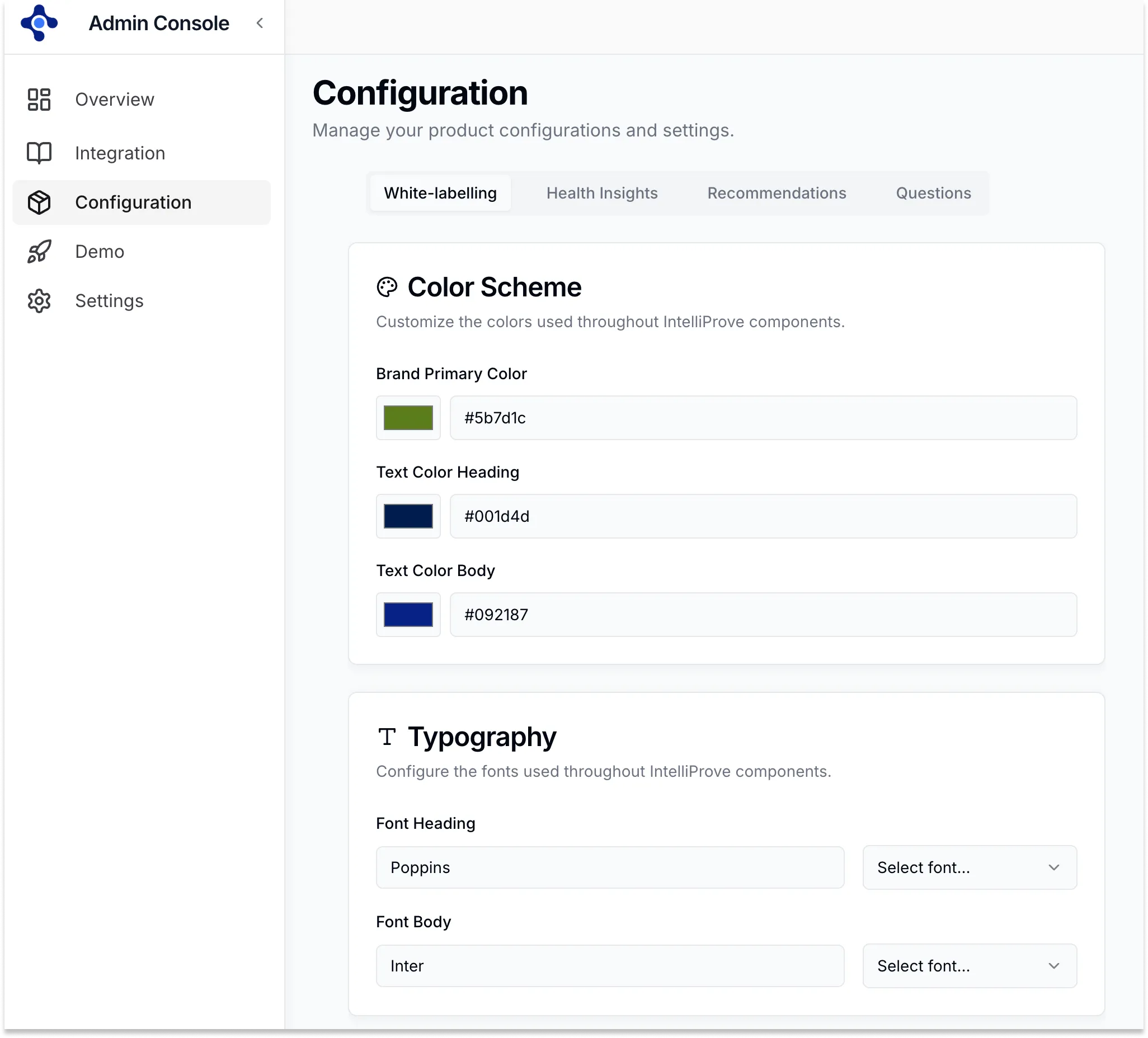Switch to the Recommendations tab
1148x1038 pixels.
pos(776,193)
